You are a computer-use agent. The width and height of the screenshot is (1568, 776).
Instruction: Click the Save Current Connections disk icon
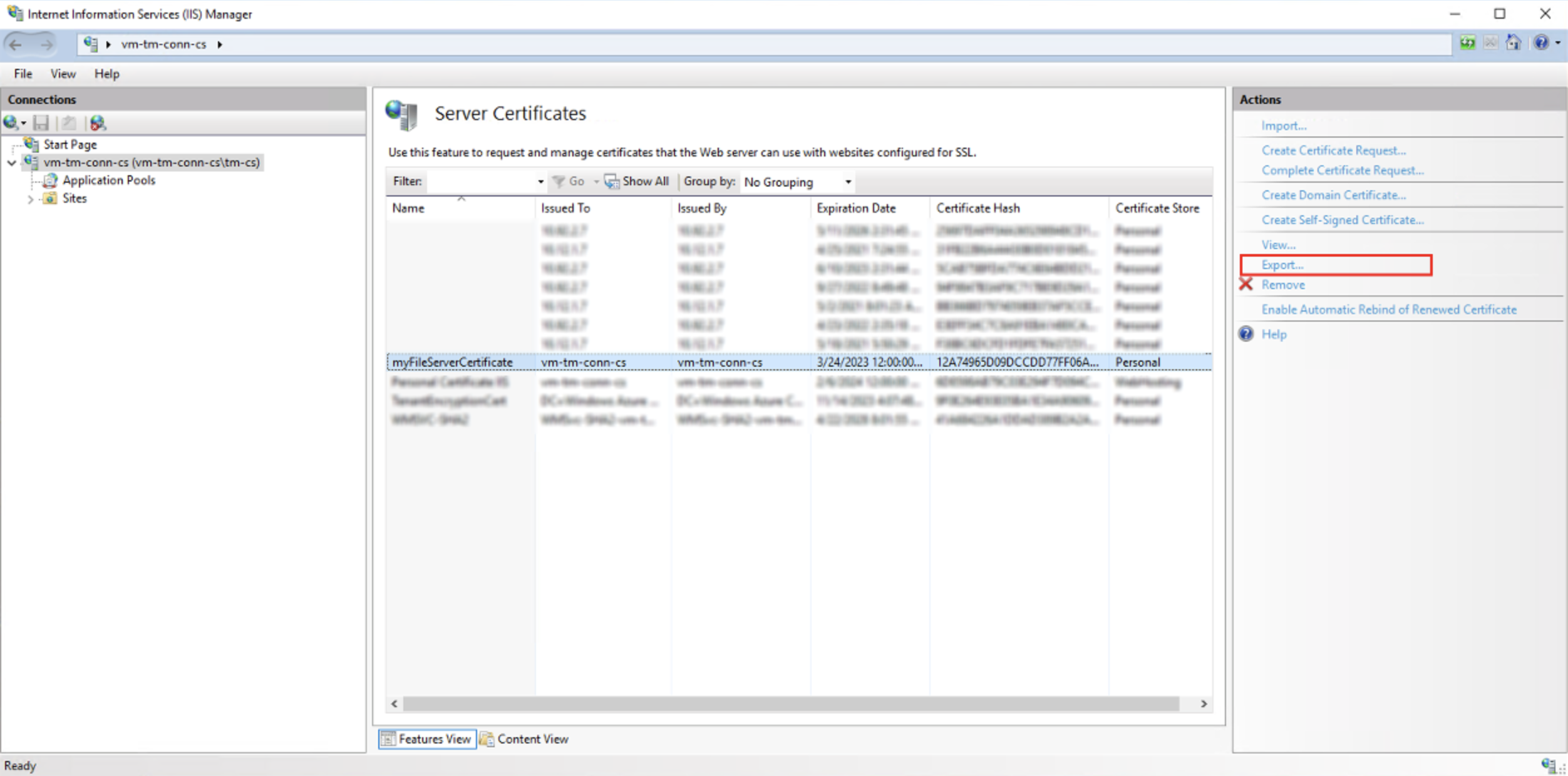tap(41, 123)
